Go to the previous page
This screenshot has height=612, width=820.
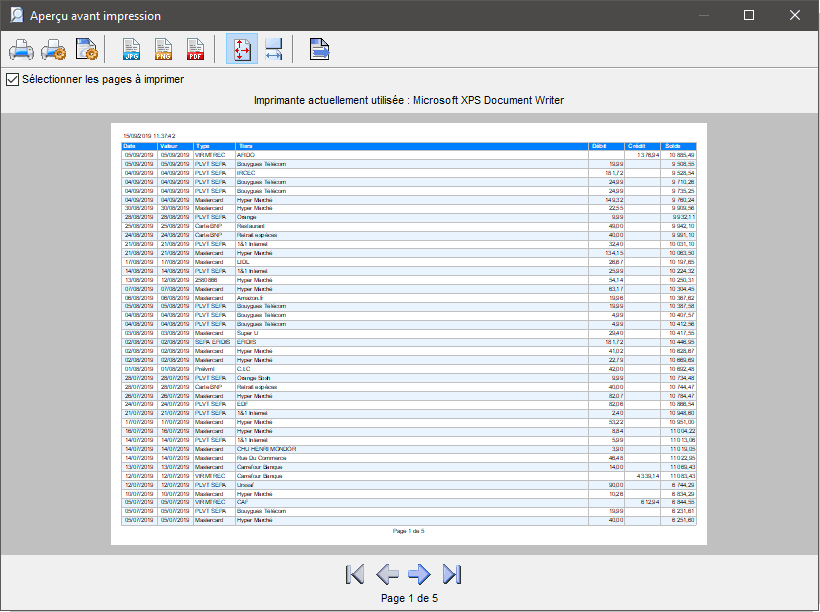(387, 574)
